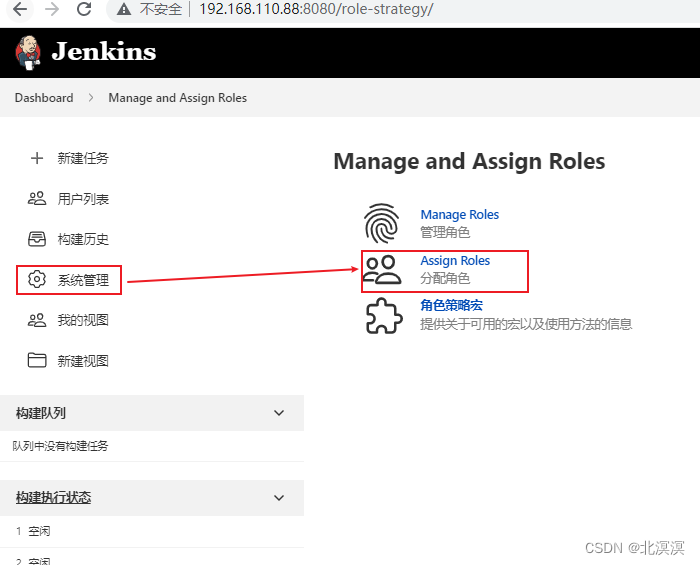Open 新建视图 sidebar item
The width and height of the screenshot is (700, 565).
click(83, 361)
